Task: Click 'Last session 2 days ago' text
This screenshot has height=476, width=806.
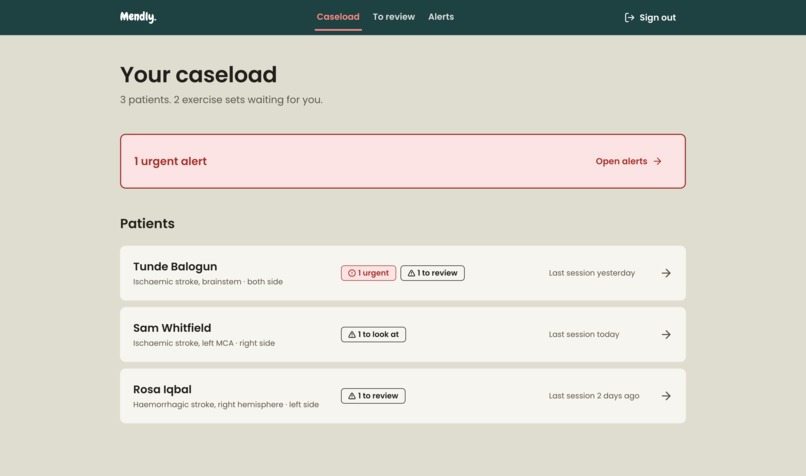Action: pyautogui.click(x=594, y=396)
